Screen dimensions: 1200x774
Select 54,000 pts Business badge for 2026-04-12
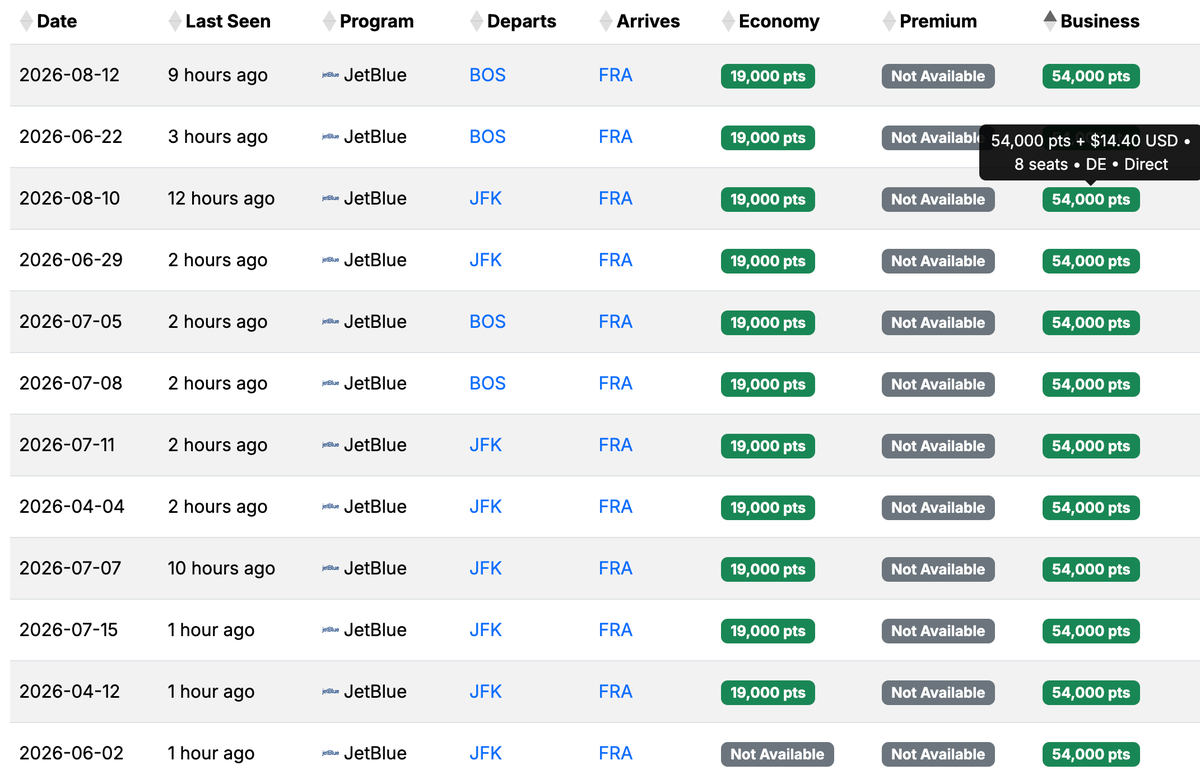tap(1090, 693)
